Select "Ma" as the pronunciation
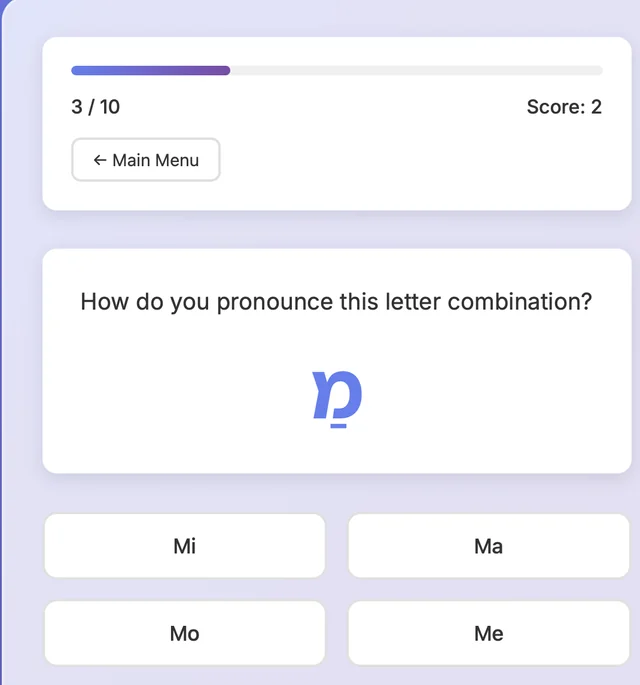This screenshot has height=685, width=640. [488, 546]
